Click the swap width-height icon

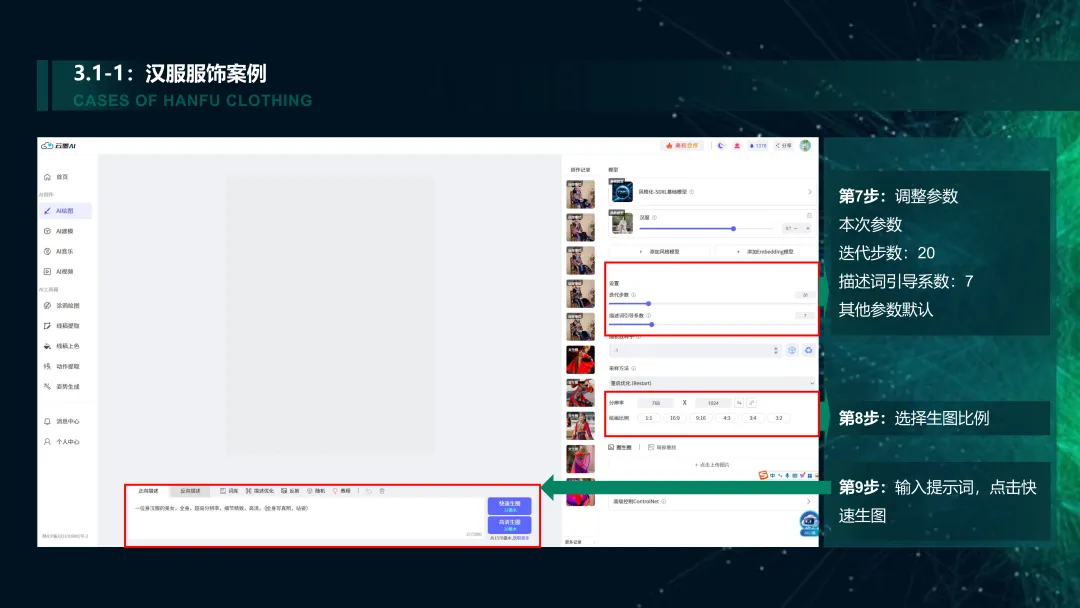tap(739, 403)
